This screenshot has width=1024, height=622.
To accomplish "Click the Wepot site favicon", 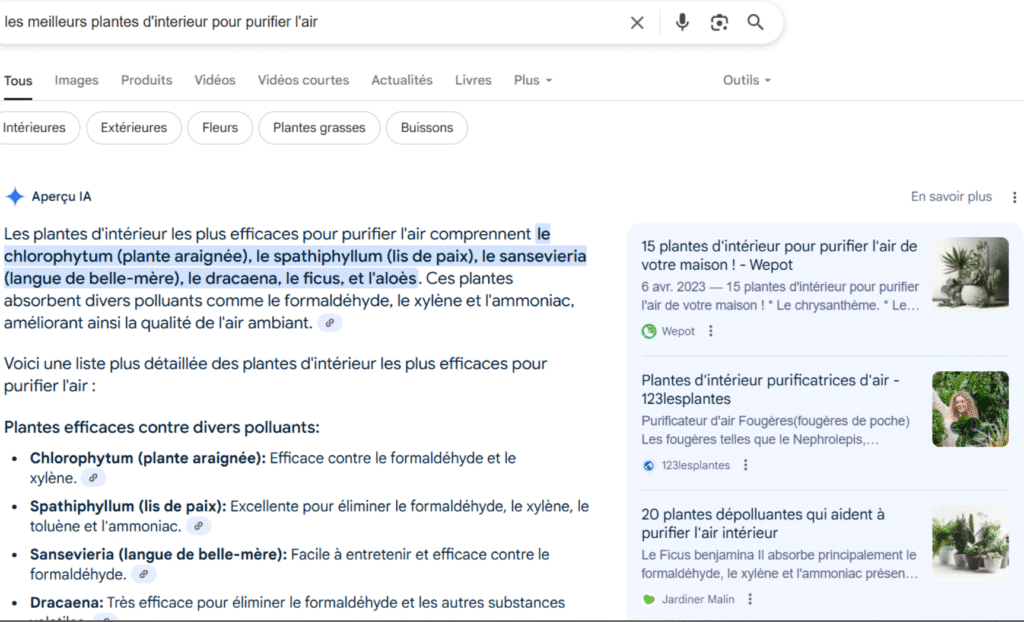I will tap(648, 331).
